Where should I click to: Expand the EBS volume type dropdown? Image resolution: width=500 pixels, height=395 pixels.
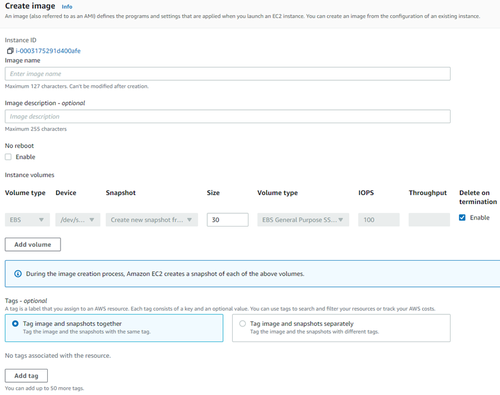pos(27,220)
